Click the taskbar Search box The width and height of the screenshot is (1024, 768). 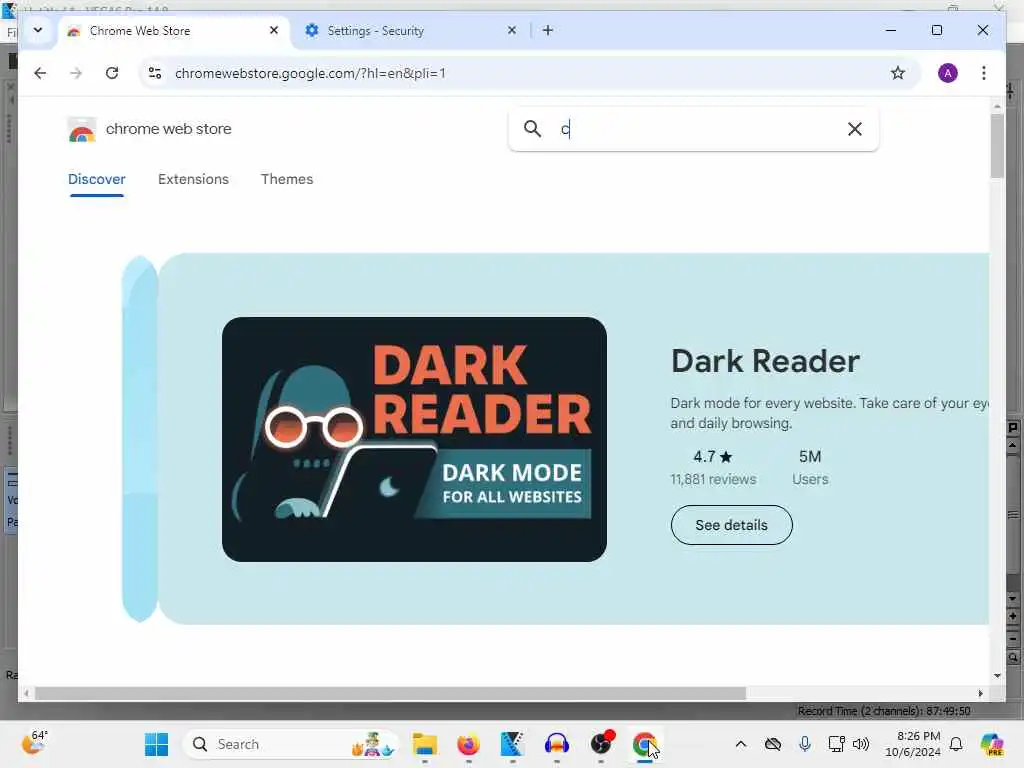291,744
